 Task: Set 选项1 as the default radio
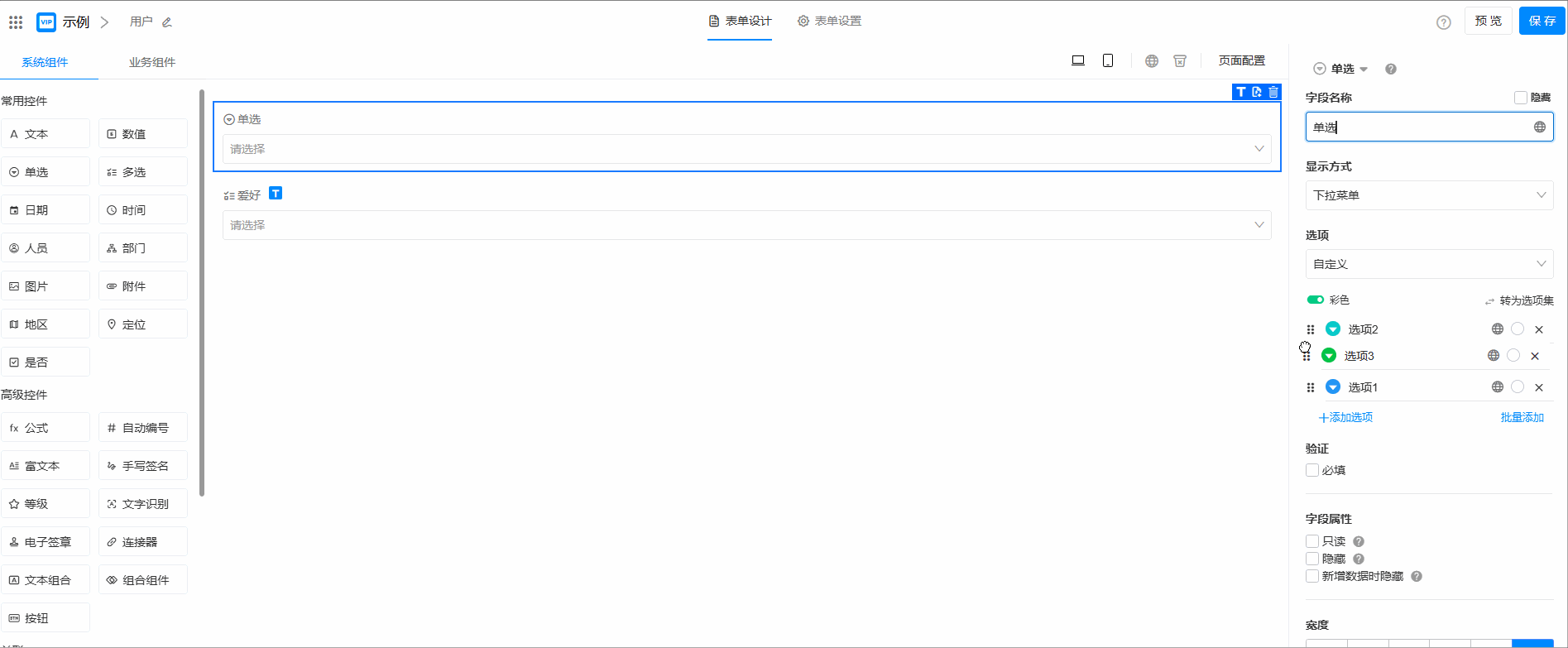coord(1518,386)
